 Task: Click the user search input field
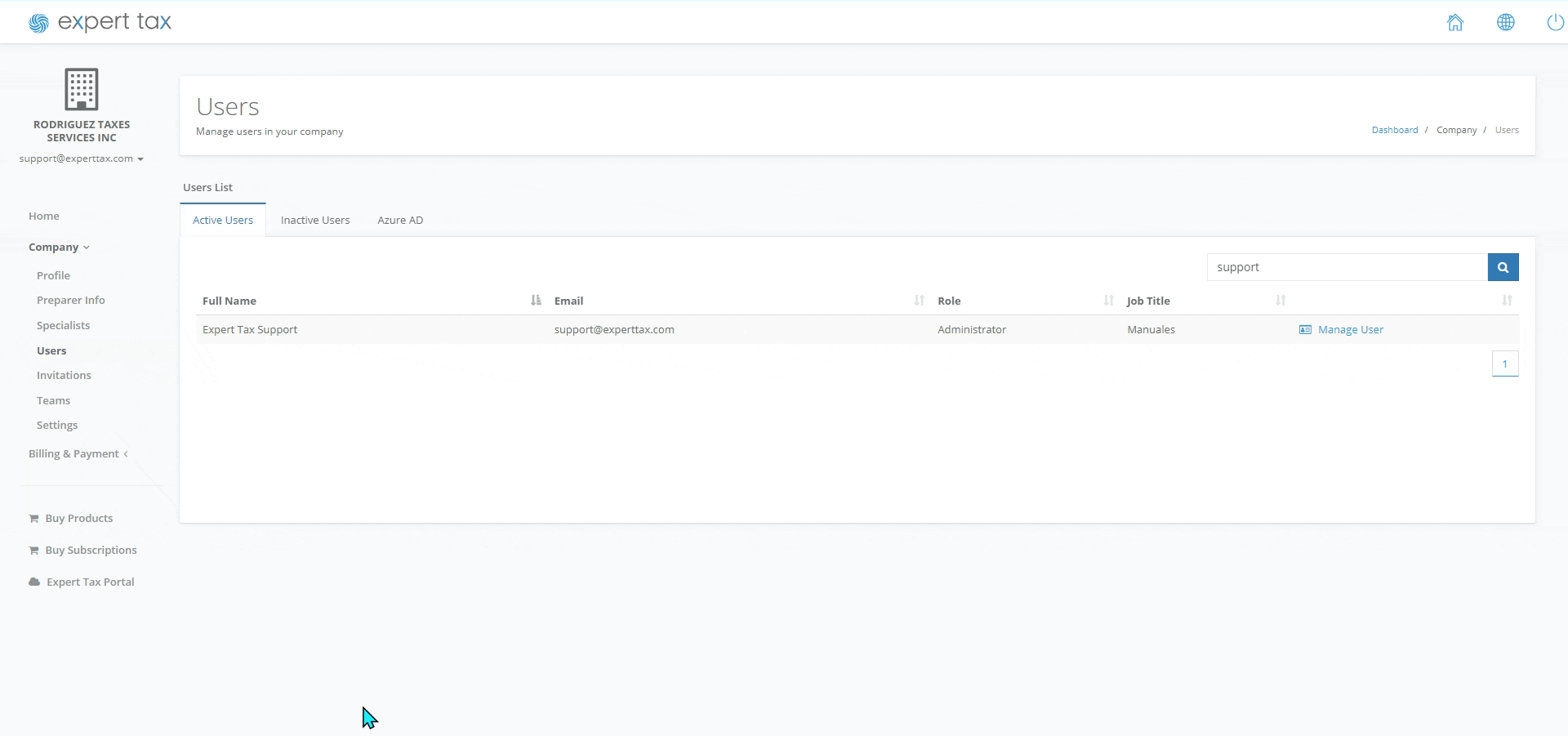tap(1346, 267)
